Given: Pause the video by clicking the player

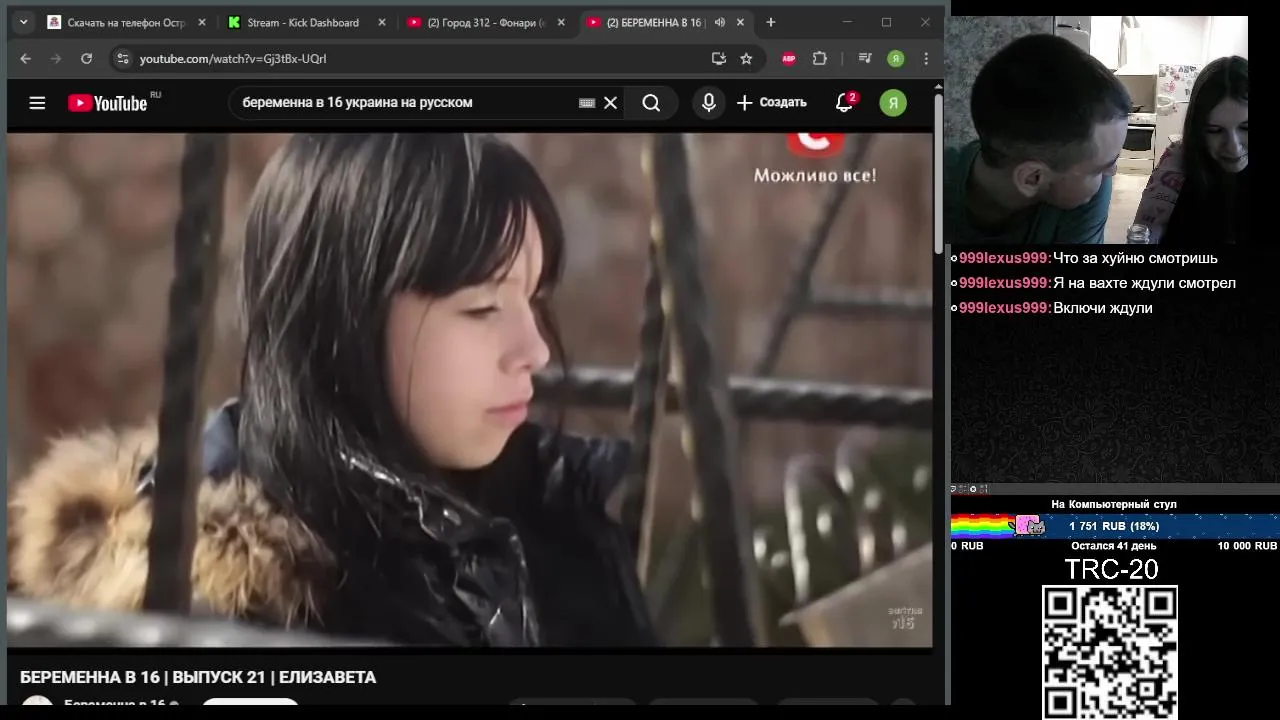Looking at the screenshot, I should pos(470,390).
